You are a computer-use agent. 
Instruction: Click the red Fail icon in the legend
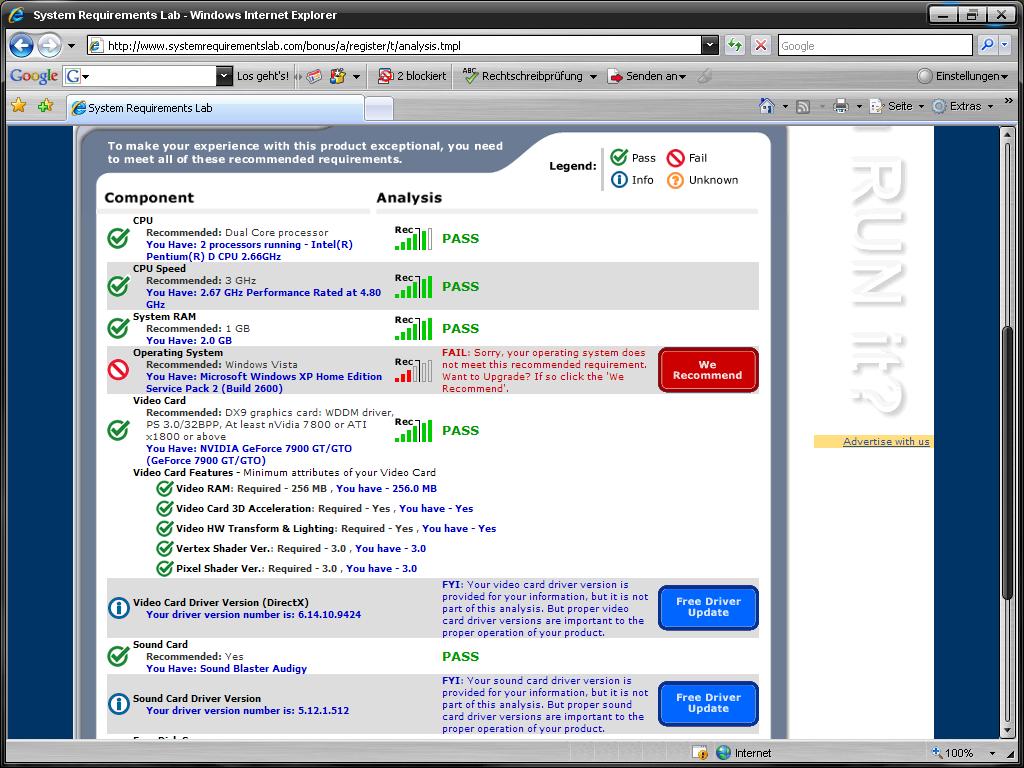(675, 158)
